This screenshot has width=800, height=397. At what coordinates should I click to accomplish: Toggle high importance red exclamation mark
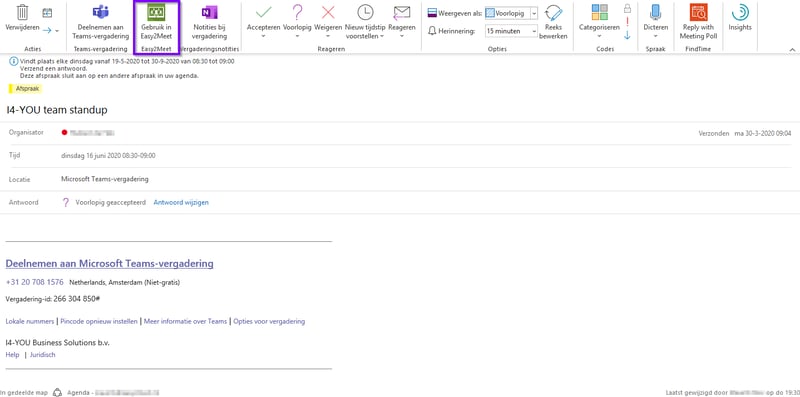pyautogui.click(x=627, y=22)
